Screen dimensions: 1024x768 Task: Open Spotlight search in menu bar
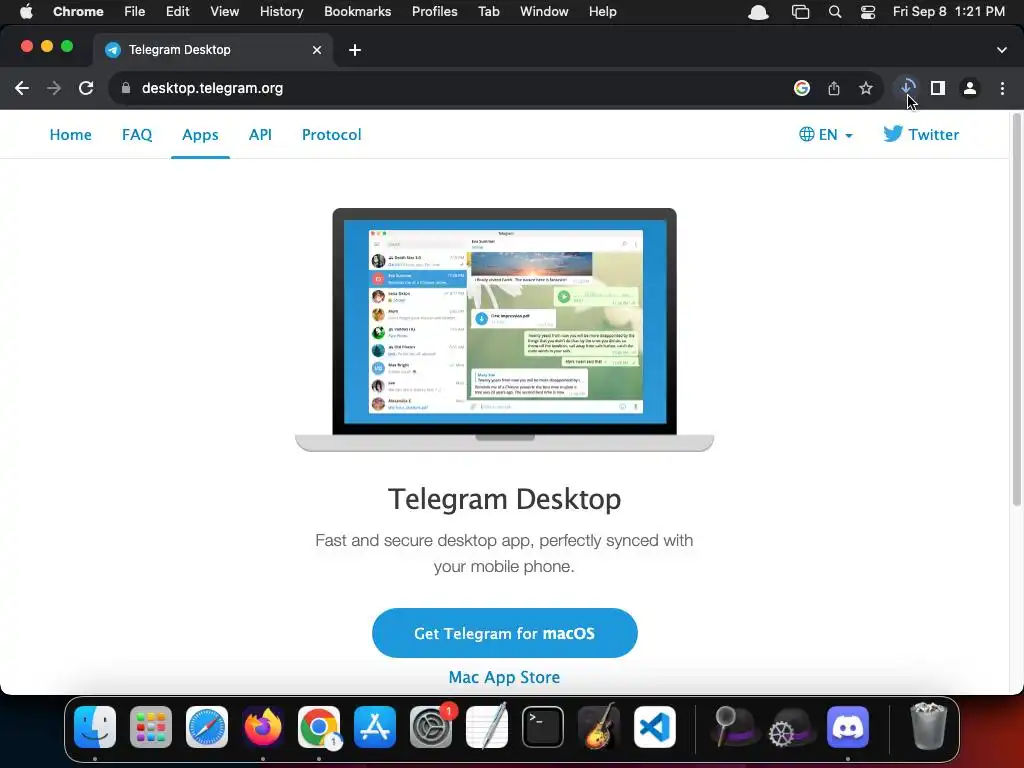tap(835, 12)
